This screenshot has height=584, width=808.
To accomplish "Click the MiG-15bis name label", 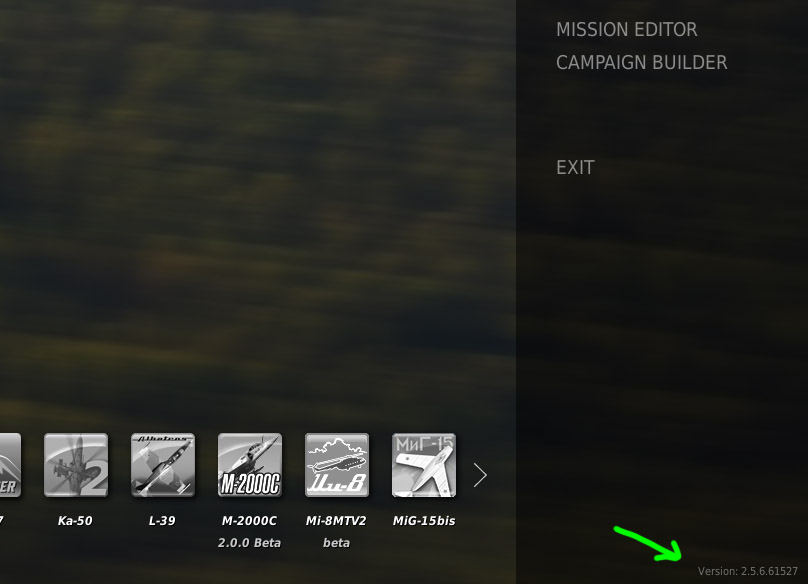I will 424,521.
